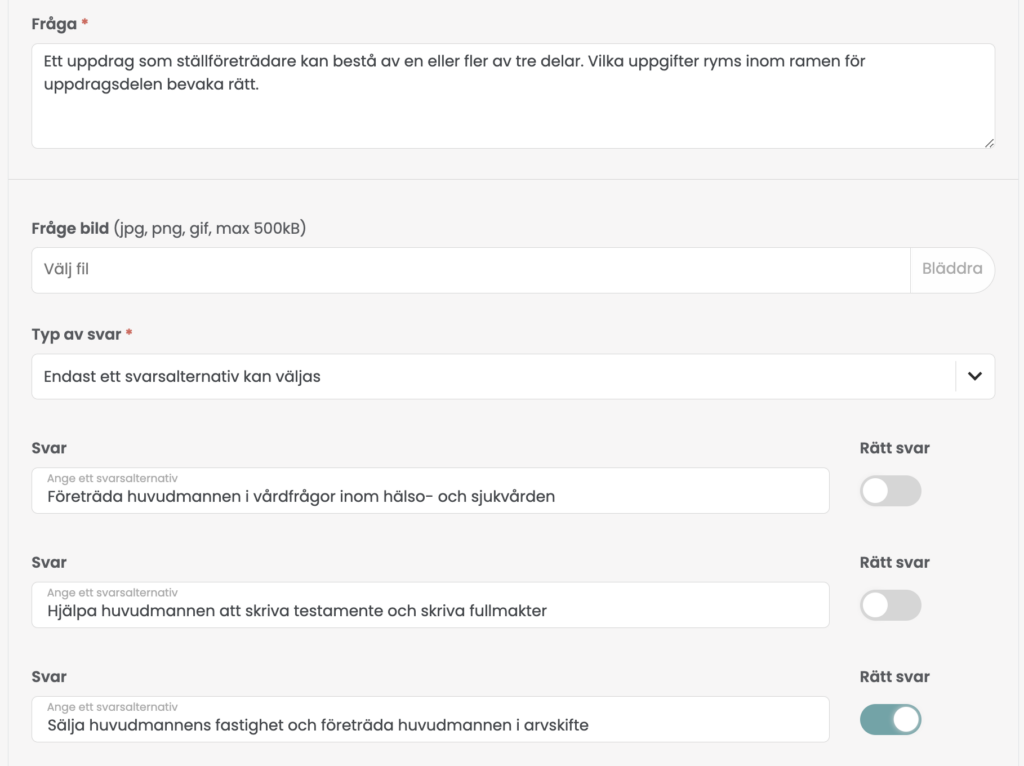Click the "Fråga" field label
The height and width of the screenshot is (766, 1024).
tap(54, 24)
